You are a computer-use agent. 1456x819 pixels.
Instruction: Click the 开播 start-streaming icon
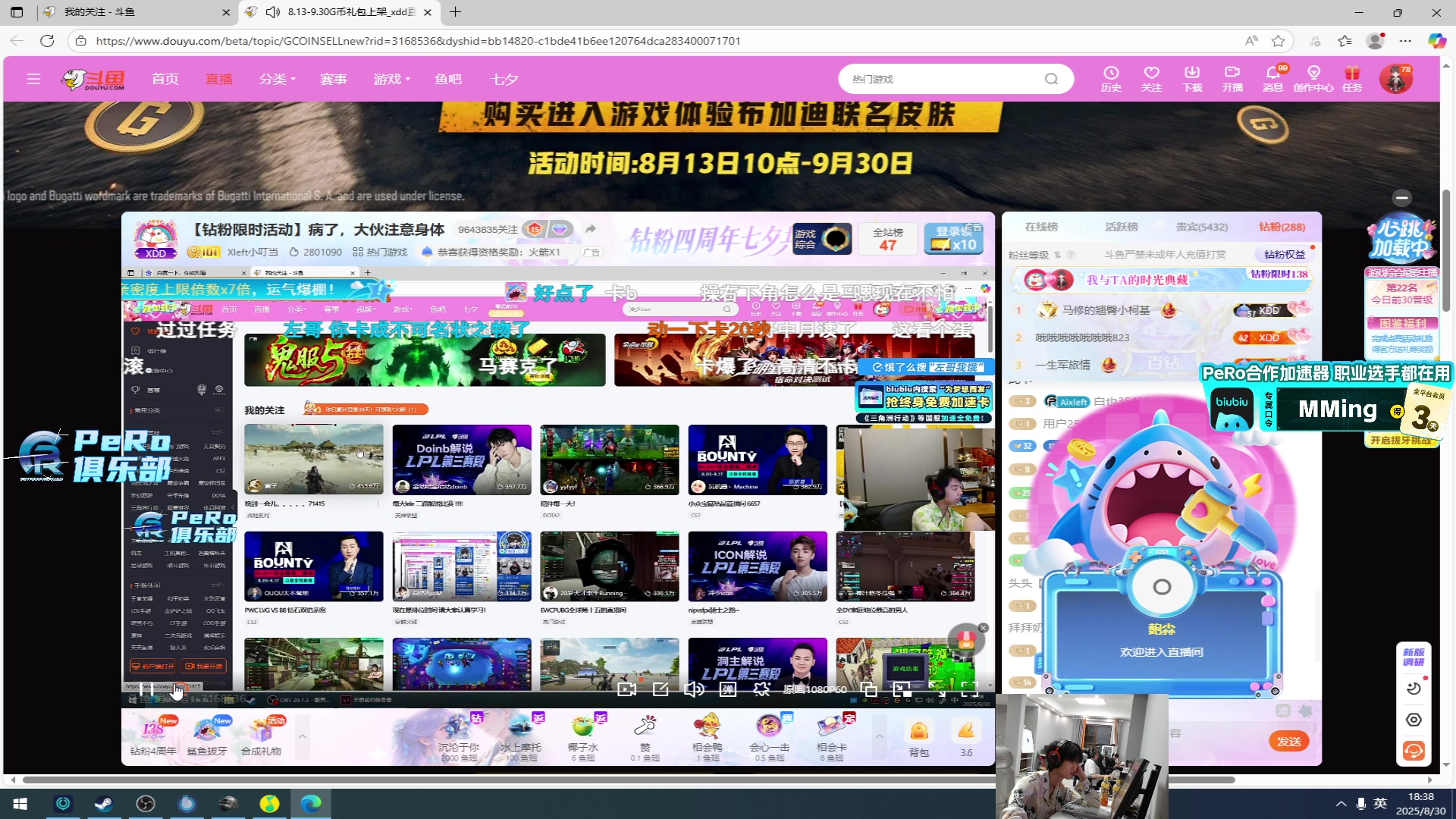[1232, 78]
